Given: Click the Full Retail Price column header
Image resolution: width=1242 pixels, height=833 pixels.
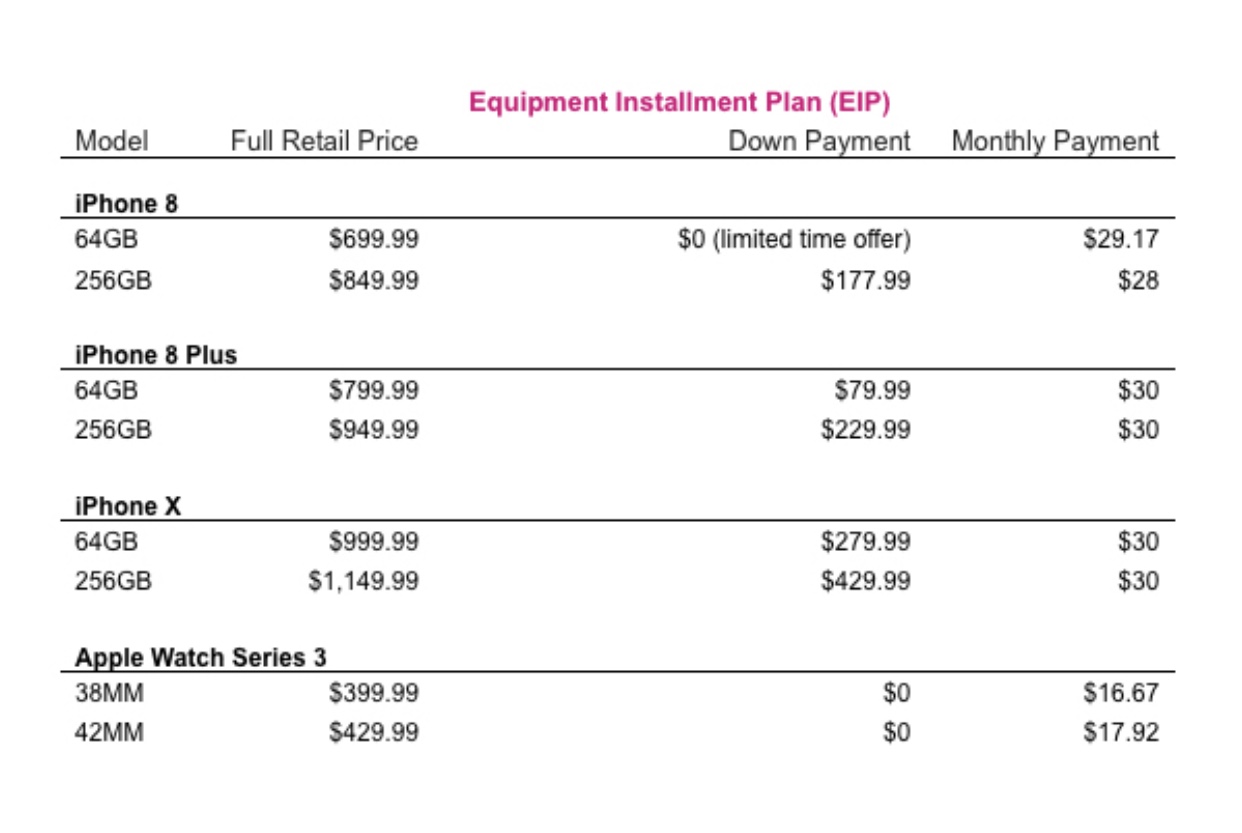Looking at the screenshot, I should point(324,141).
